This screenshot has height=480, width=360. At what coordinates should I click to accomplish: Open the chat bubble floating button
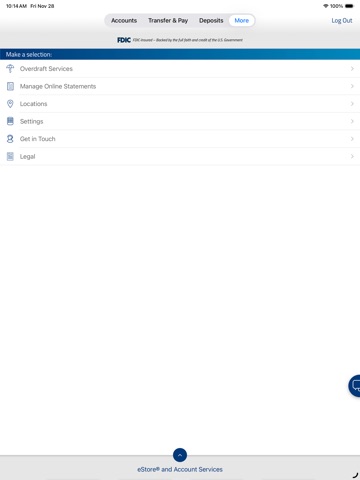tap(354, 386)
